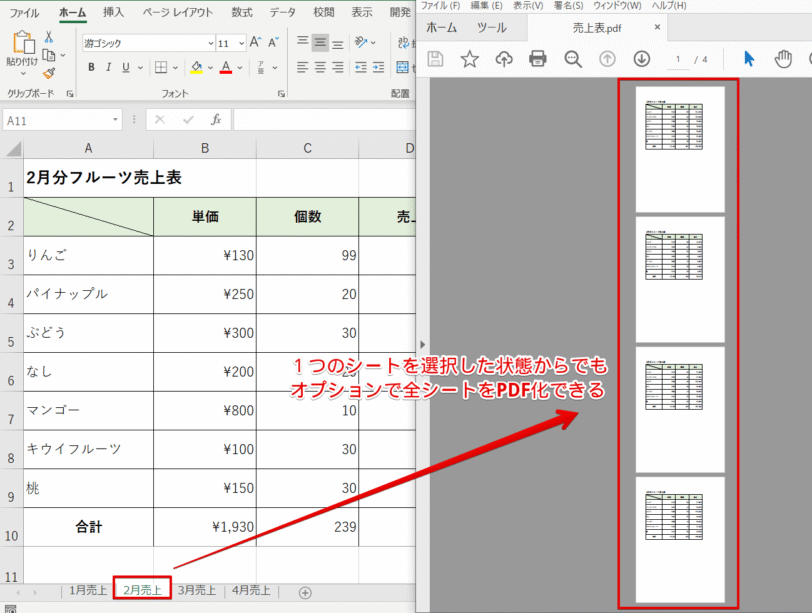Click the Print icon in Acrobat toolbar
The height and width of the screenshot is (613, 812).
click(x=536, y=58)
